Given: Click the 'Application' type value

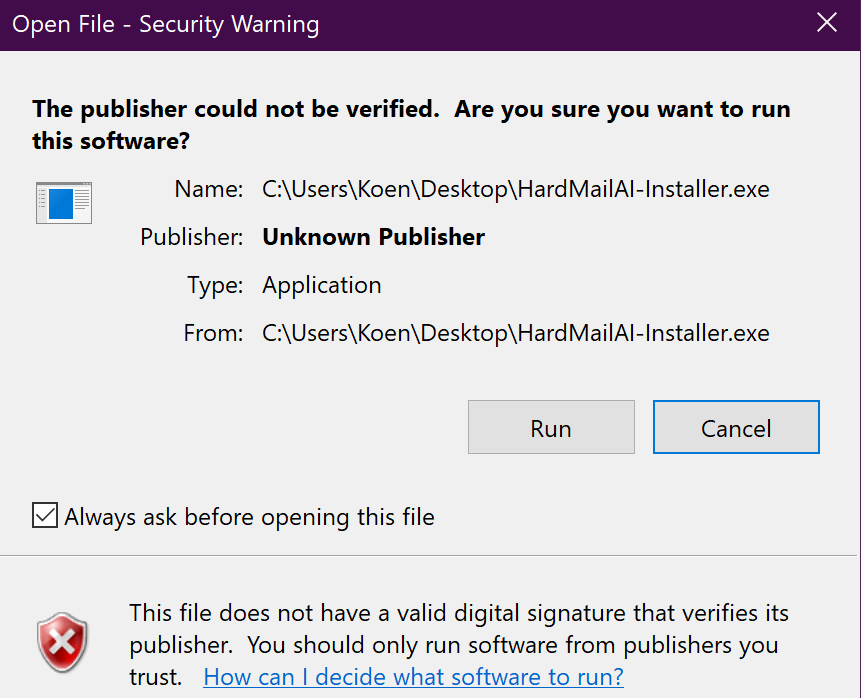Looking at the screenshot, I should pos(321,285).
